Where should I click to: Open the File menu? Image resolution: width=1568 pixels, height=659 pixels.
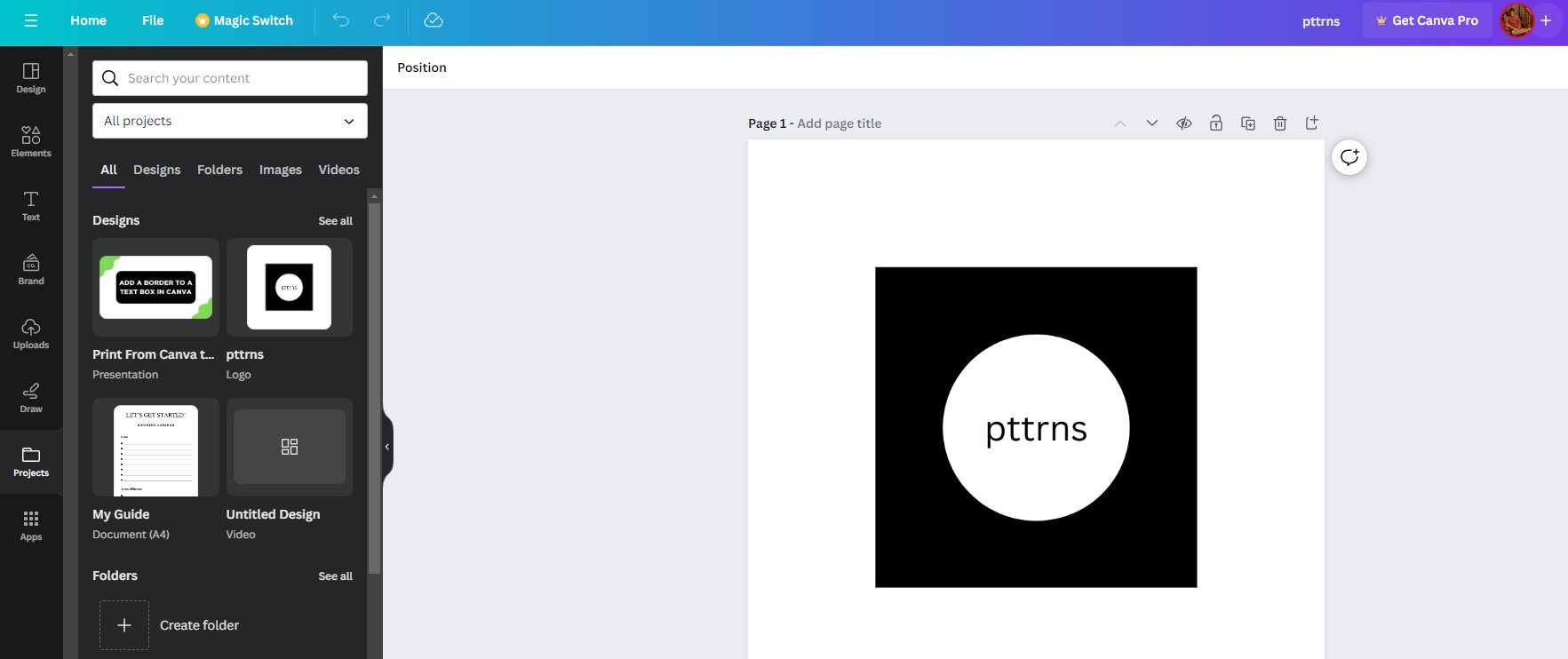click(x=153, y=20)
